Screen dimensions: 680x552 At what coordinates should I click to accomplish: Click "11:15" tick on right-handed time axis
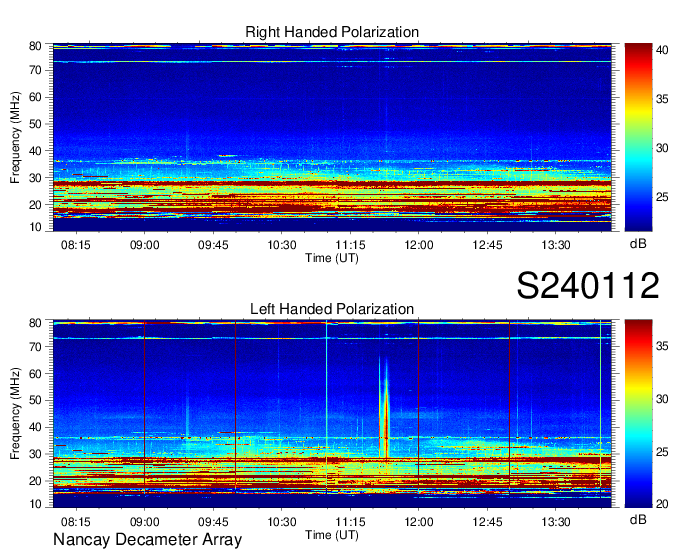click(350, 245)
